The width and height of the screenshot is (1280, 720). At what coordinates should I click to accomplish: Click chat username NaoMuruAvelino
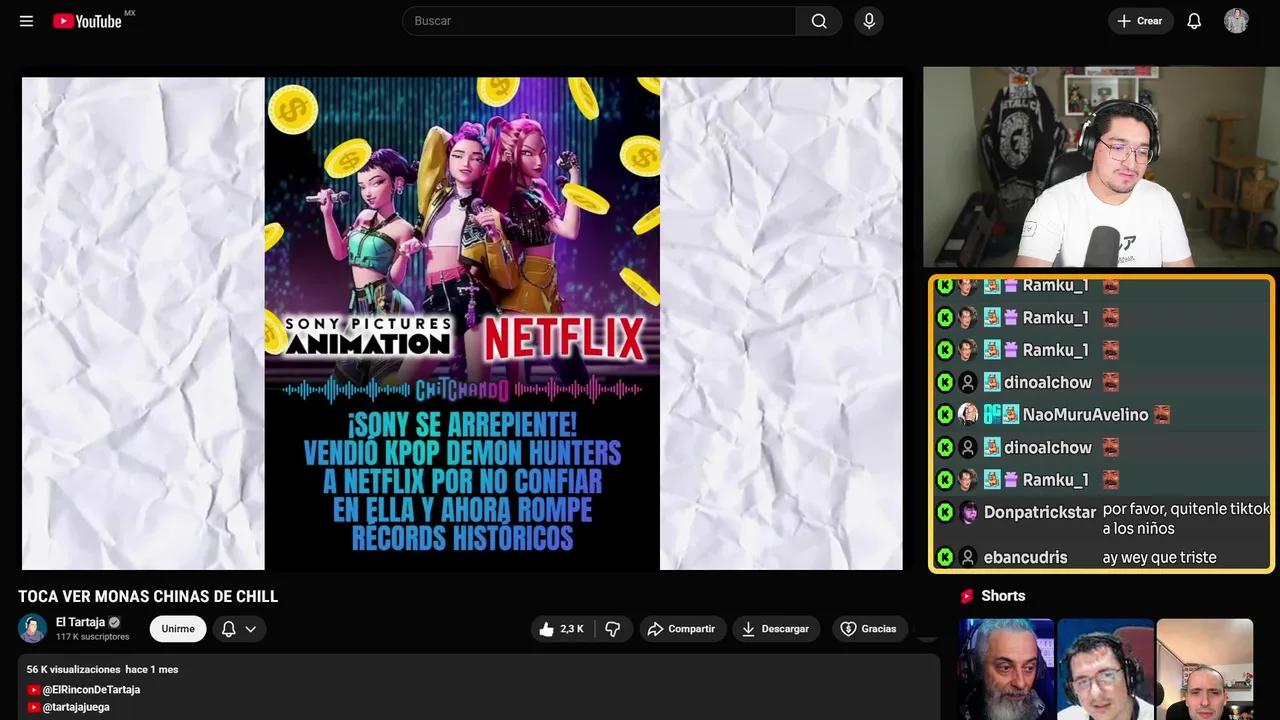click(x=1085, y=414)
